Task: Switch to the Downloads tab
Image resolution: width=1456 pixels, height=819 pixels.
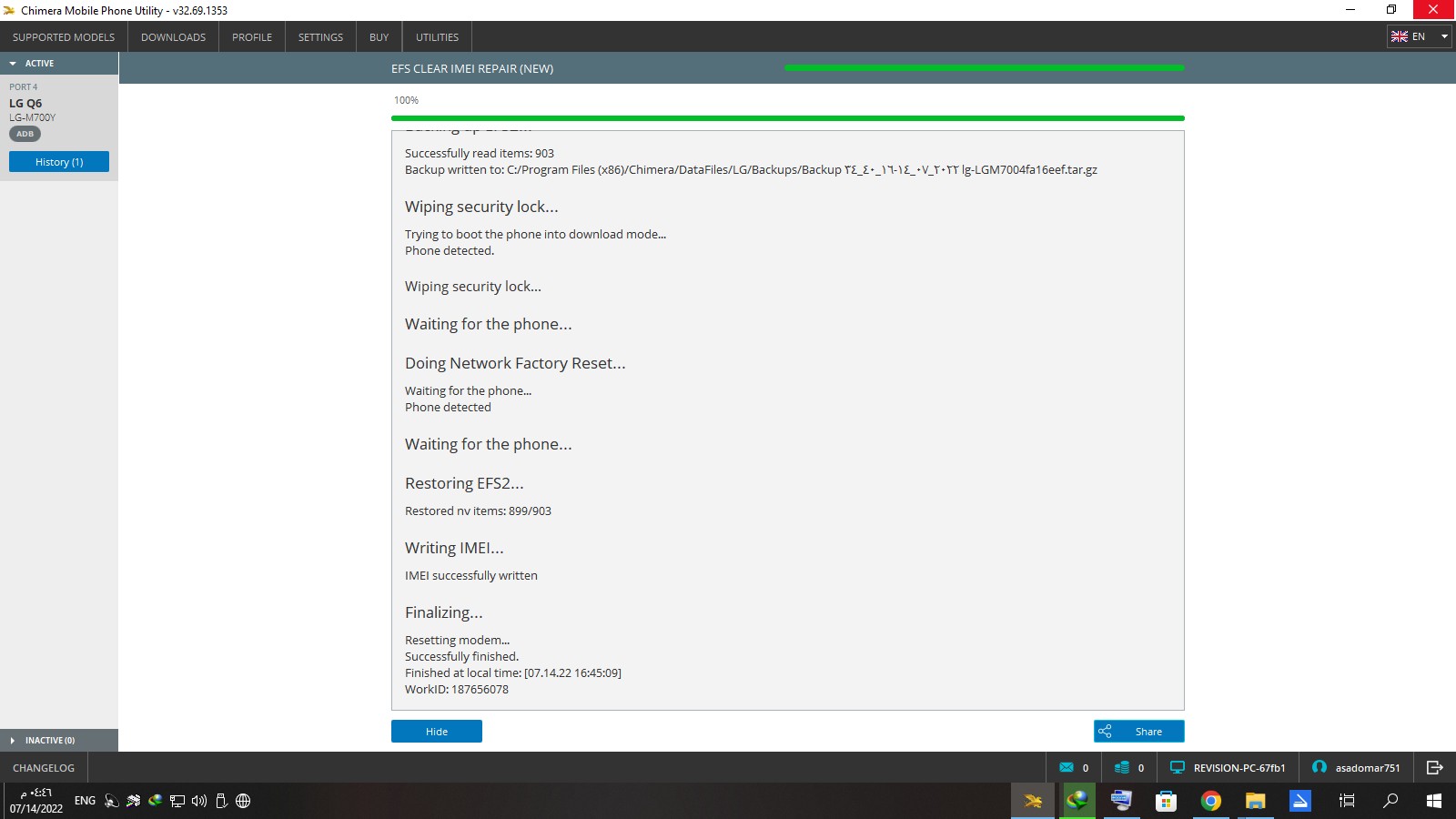Action: [x=173, y=37]
